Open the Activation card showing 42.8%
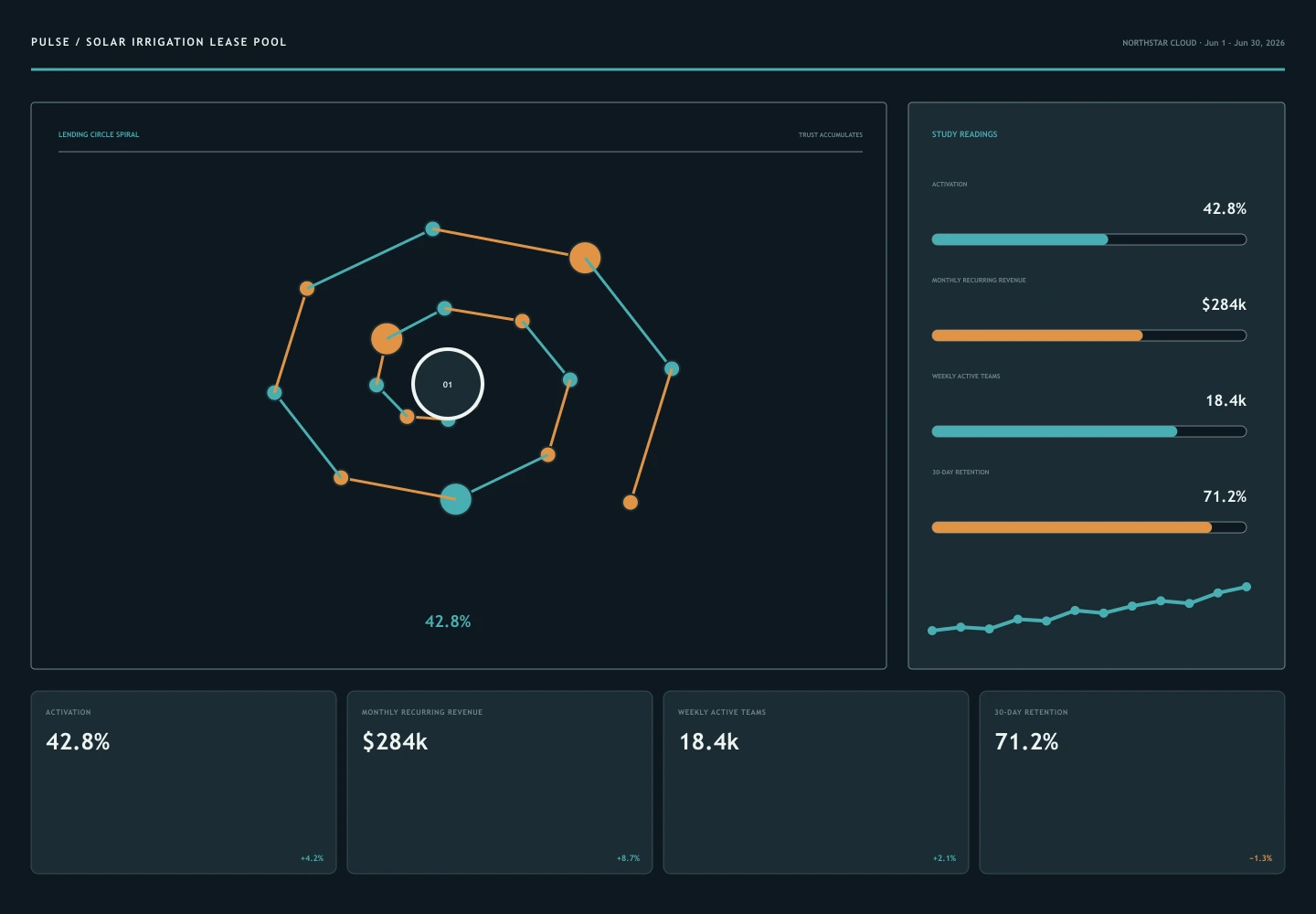The width and height of the screenshot is (1316, 914). tap(184, 782)
